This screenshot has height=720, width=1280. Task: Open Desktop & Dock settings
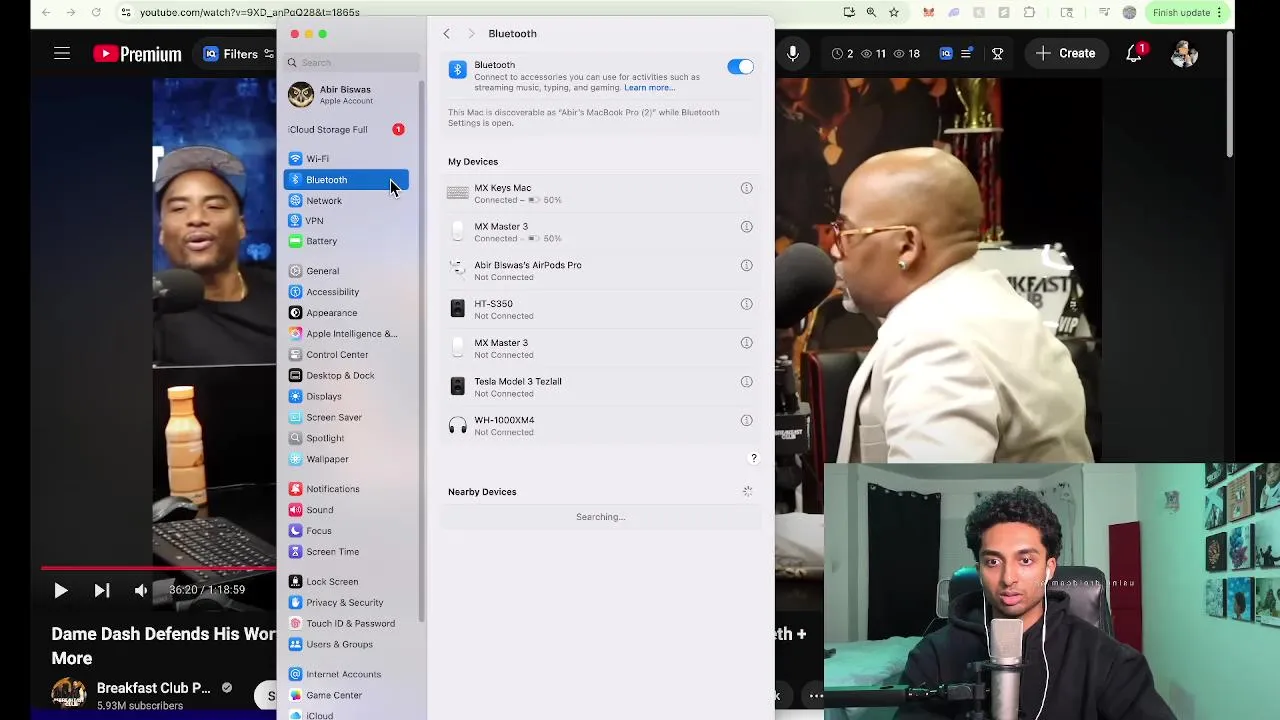point(346,376)
